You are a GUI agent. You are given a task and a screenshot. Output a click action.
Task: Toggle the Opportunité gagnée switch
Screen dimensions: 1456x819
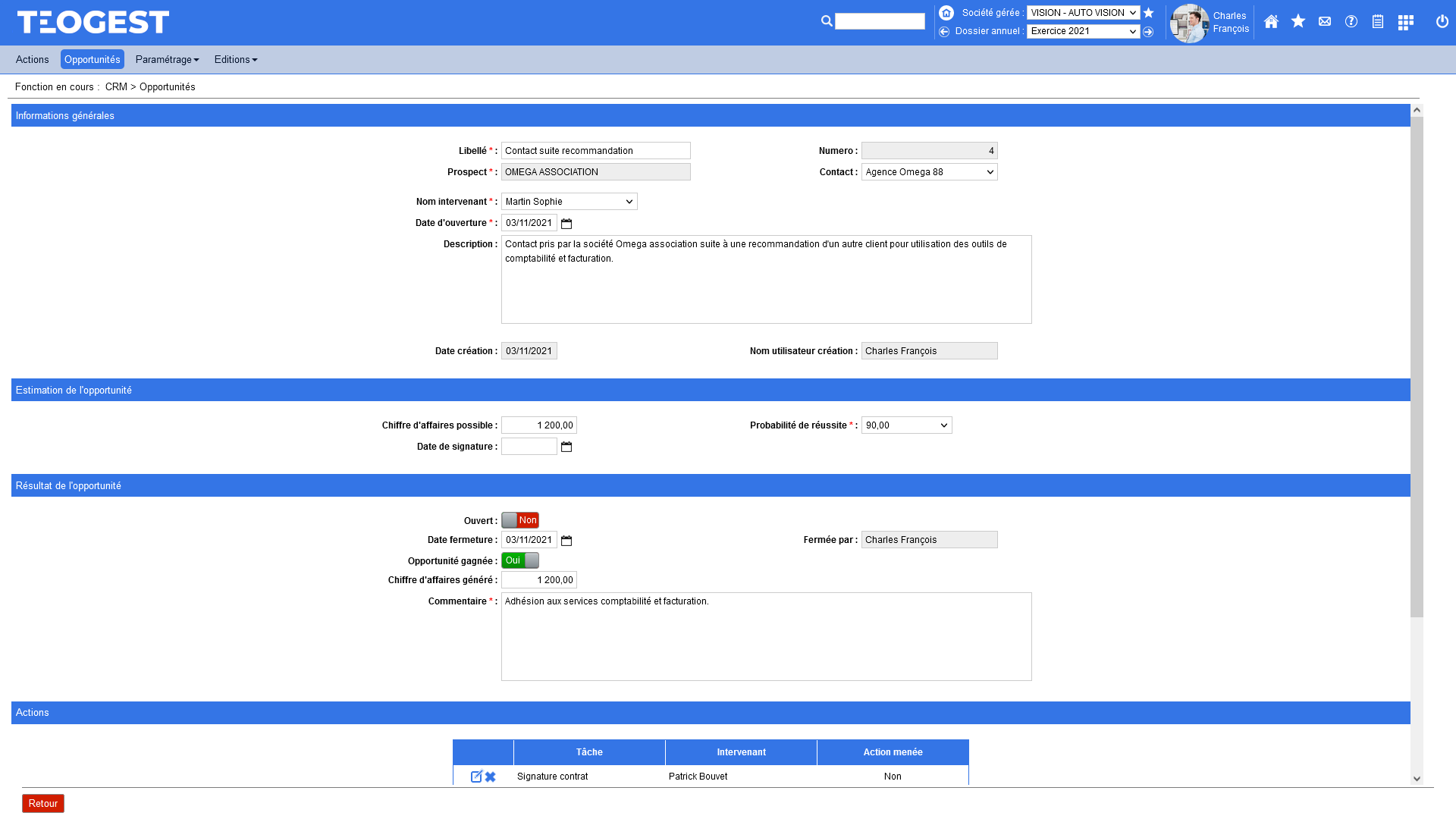519,560
